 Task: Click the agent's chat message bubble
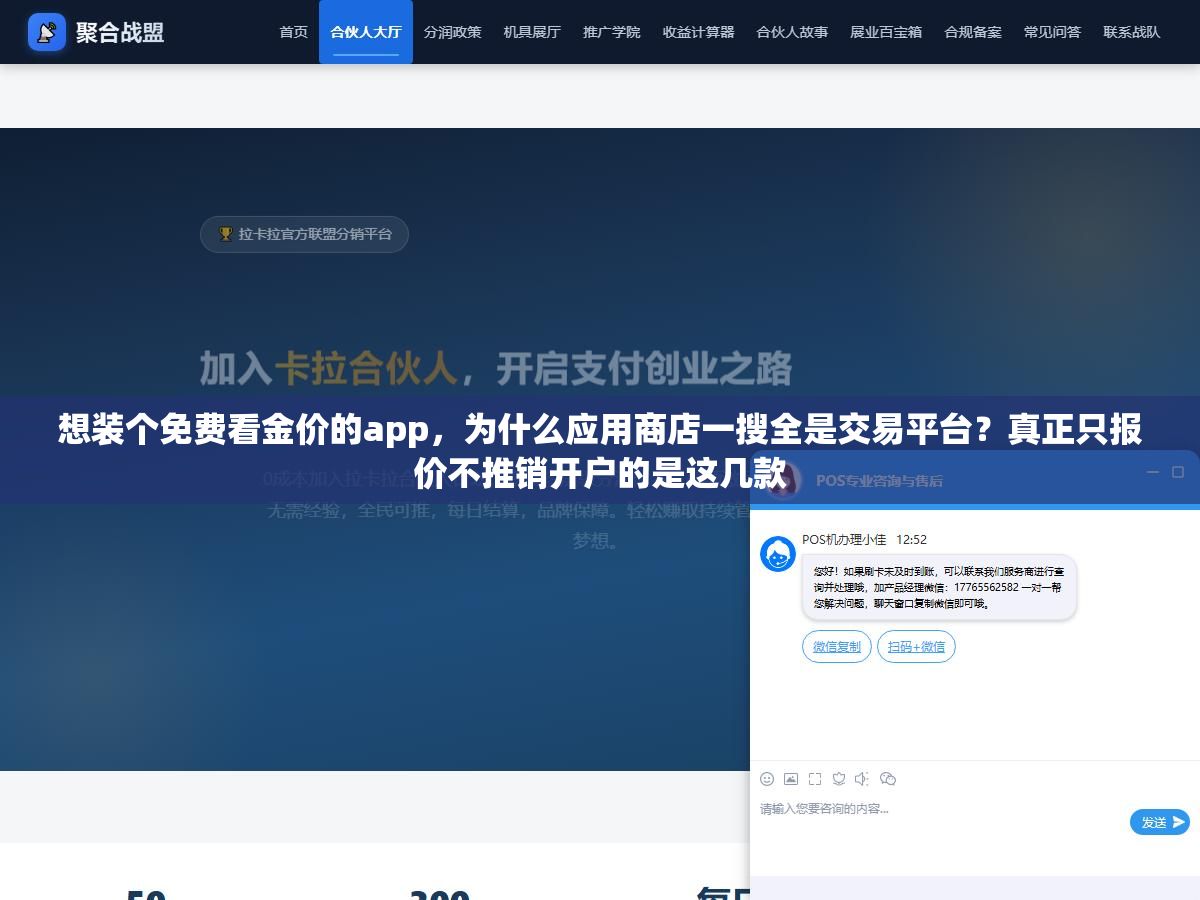pos(939,588)
